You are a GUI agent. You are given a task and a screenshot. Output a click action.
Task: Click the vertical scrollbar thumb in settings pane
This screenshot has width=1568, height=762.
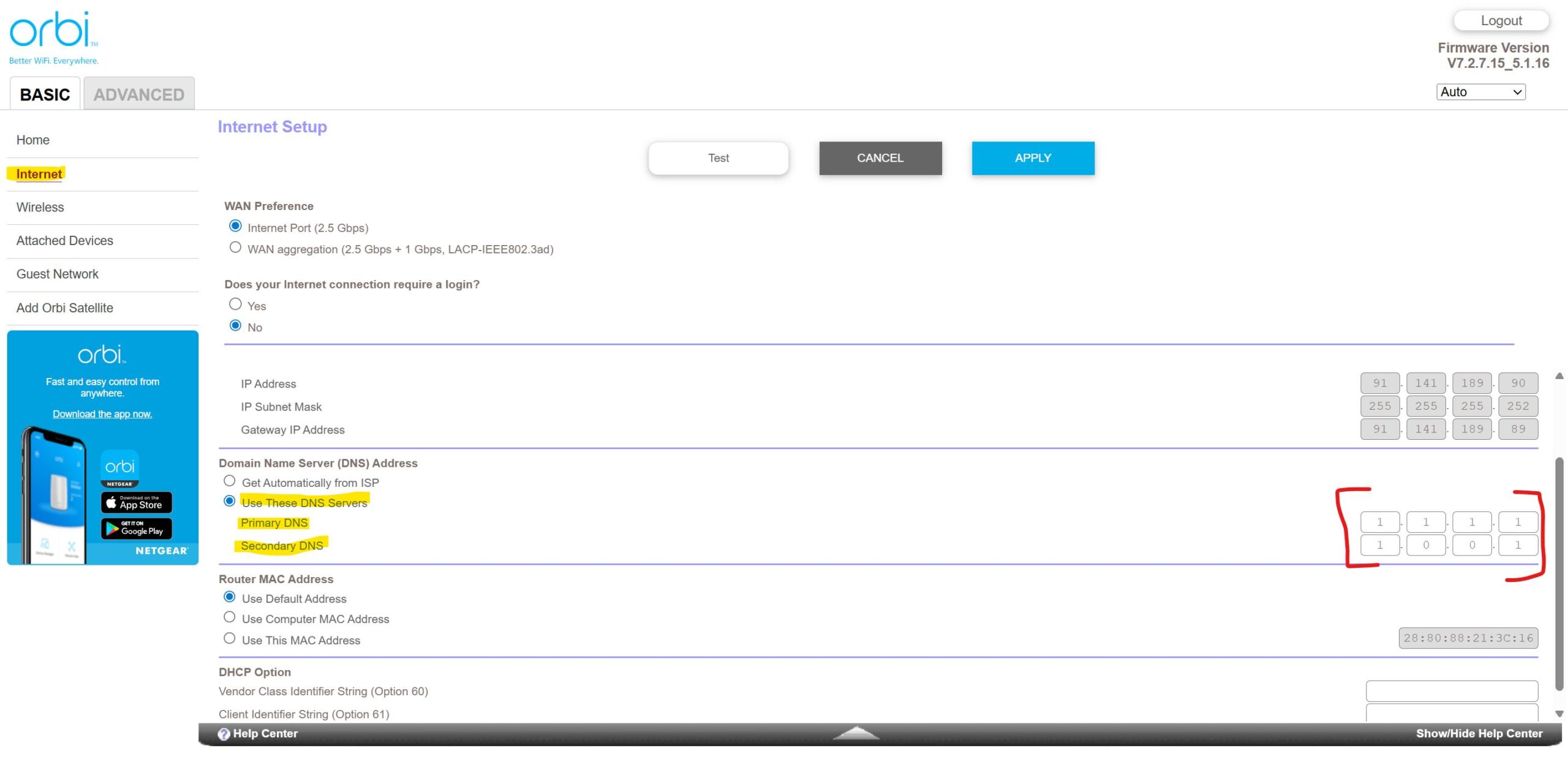tap(1559, 574)
